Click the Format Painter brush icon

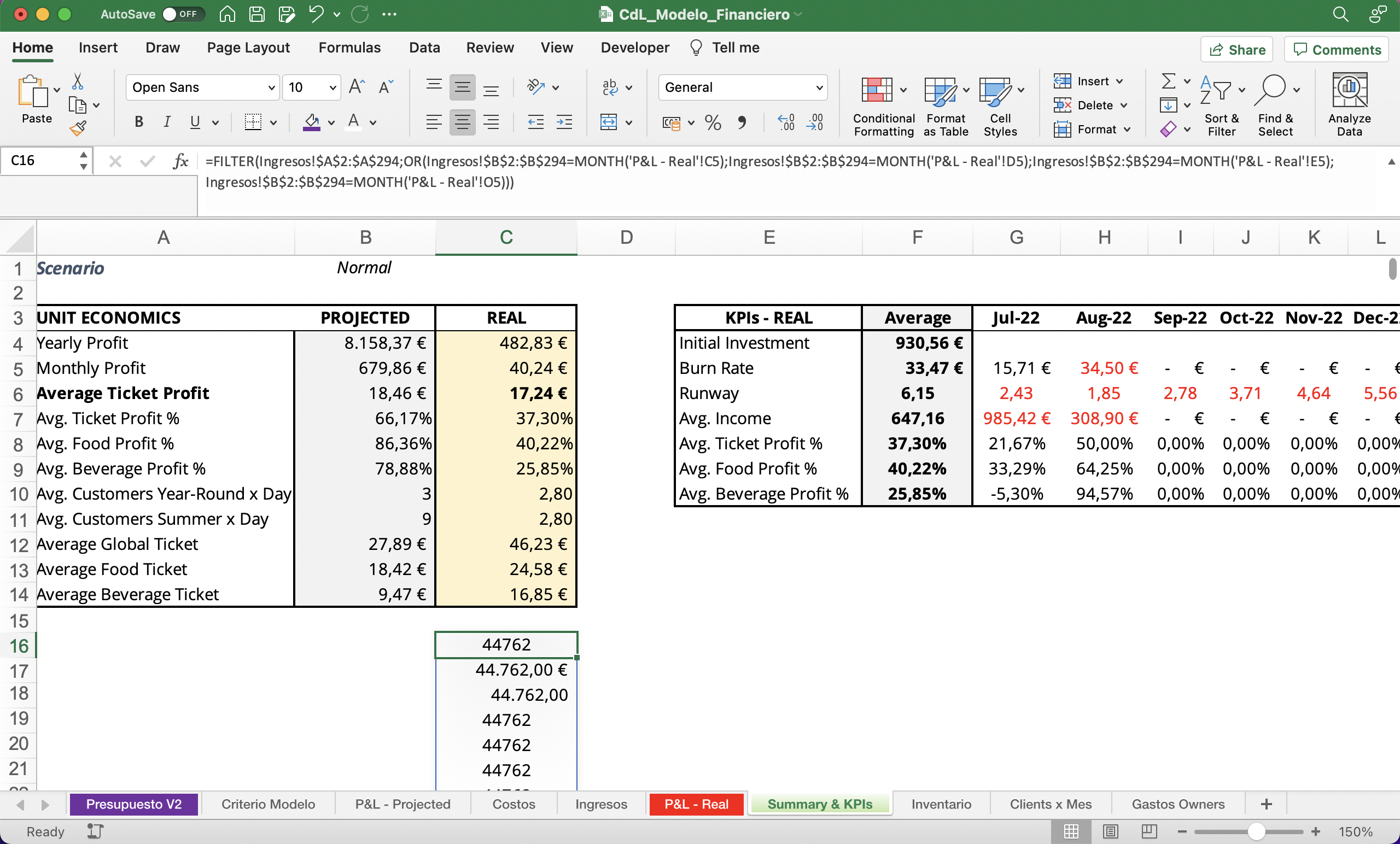click(78, 128)
